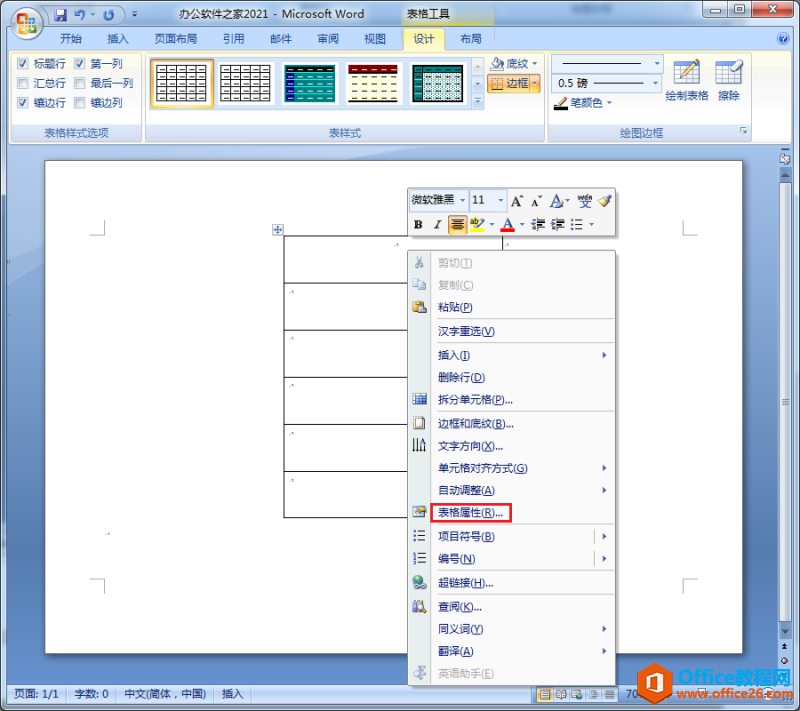This screenshot has width=800, height=711.
Task: Select the Eraser (擦除) tool
Action: coord(729,80)
